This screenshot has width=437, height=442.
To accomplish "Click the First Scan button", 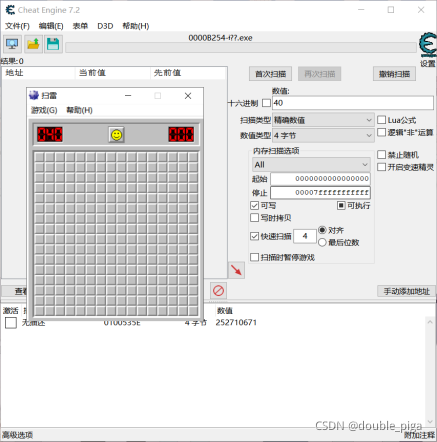I will (270, 74).
